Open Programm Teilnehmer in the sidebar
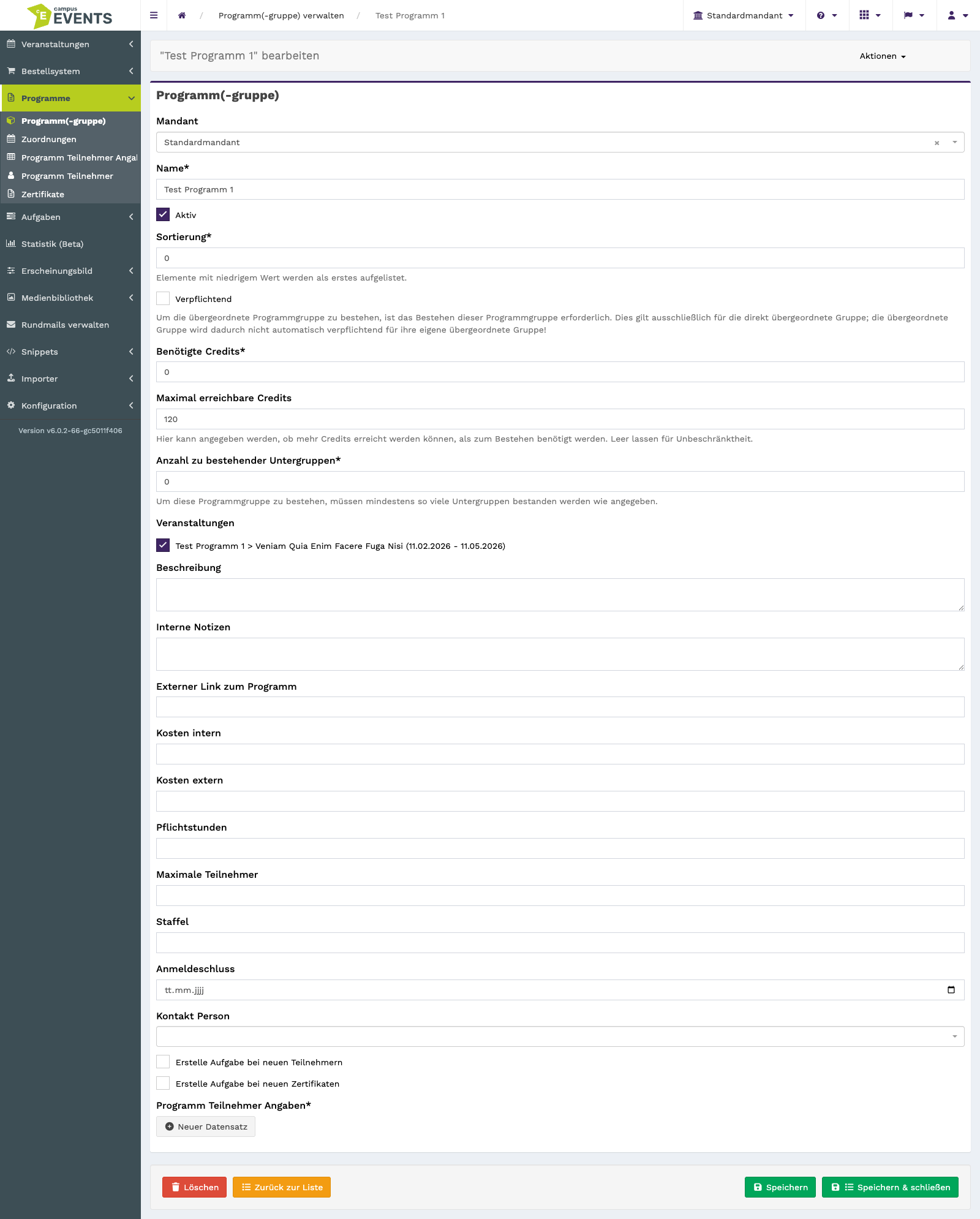The width and height of the screenshot is (980, 1219). [70, 176]
